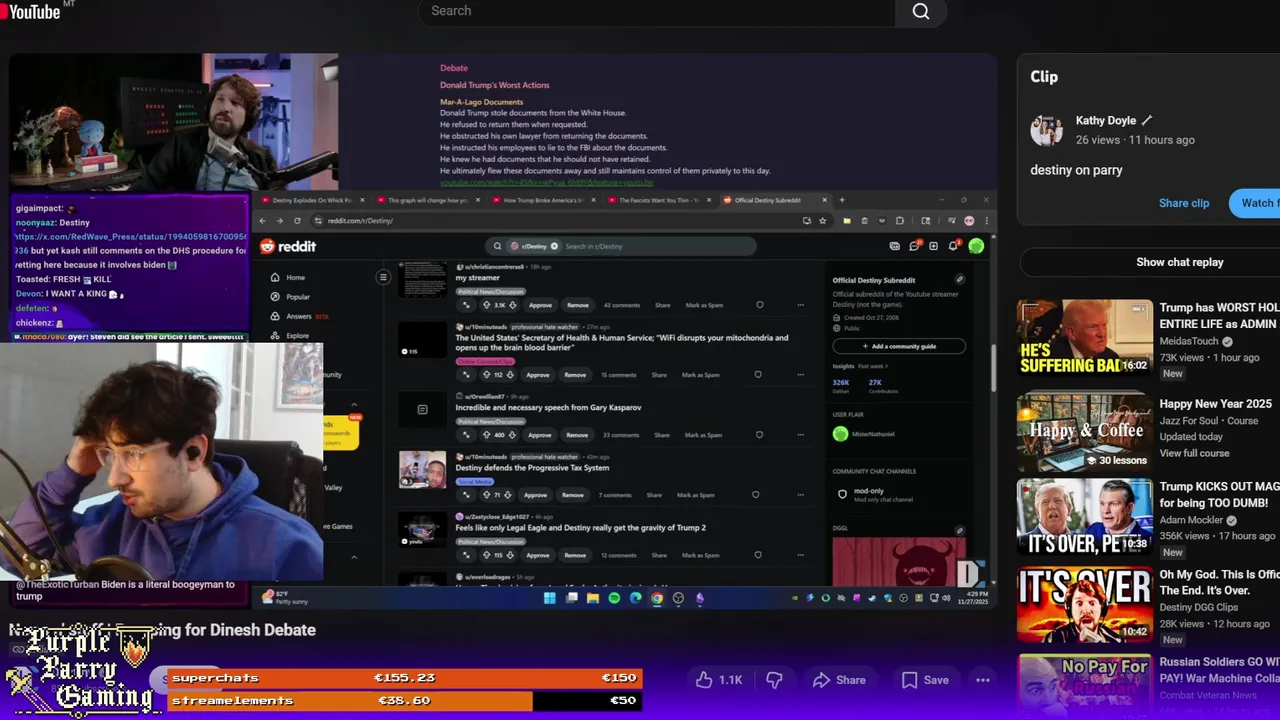Edit community description with pencil icon

[x=959, y=280]
